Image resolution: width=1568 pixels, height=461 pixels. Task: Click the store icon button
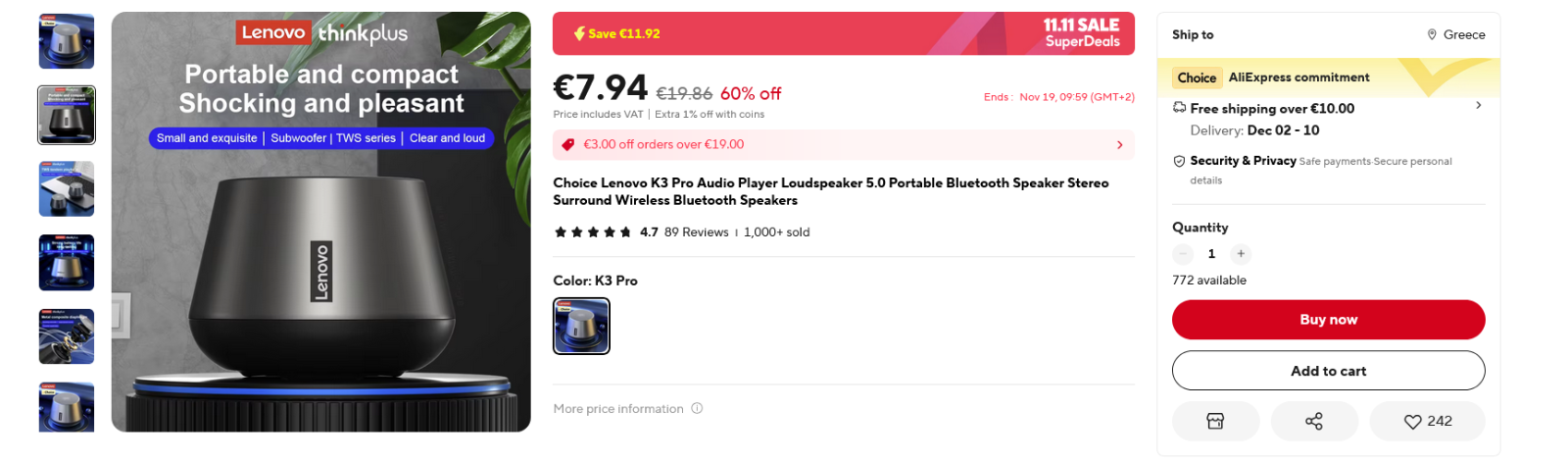1215,421
